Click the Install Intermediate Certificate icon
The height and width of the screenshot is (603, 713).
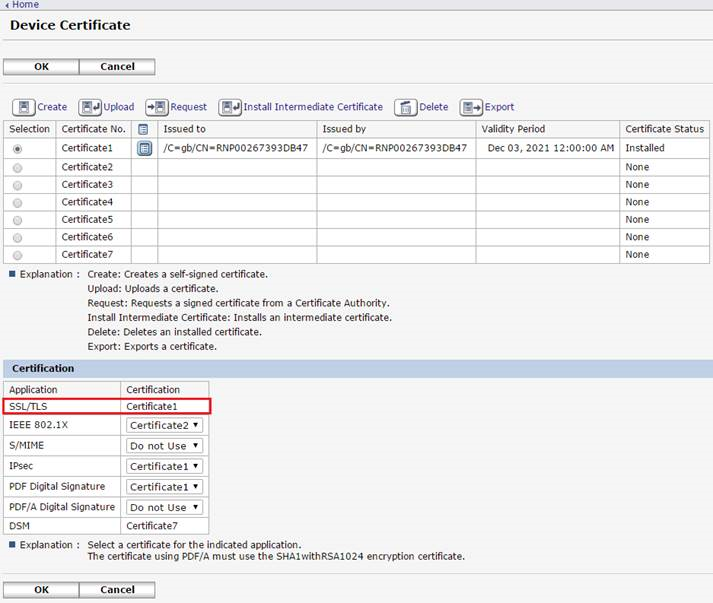230,107
